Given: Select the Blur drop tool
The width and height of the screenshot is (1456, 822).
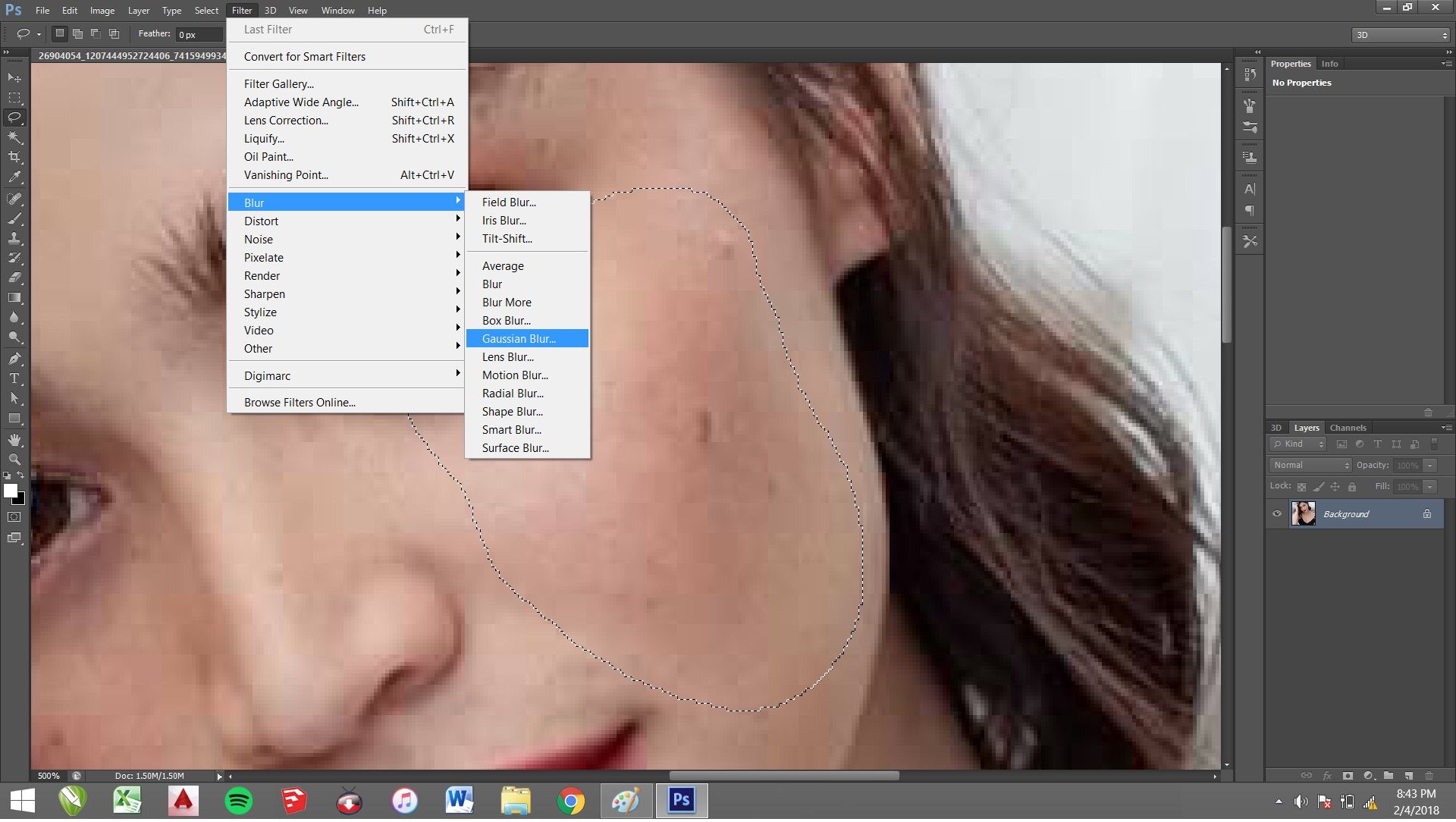Looking at the screenshot, I should (14, 317).
